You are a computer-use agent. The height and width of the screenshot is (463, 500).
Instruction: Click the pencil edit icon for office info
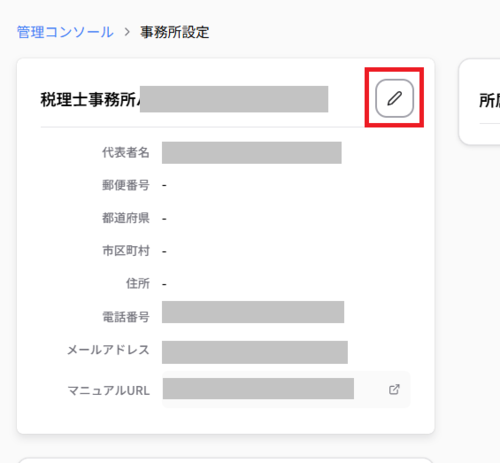point(394,98)
